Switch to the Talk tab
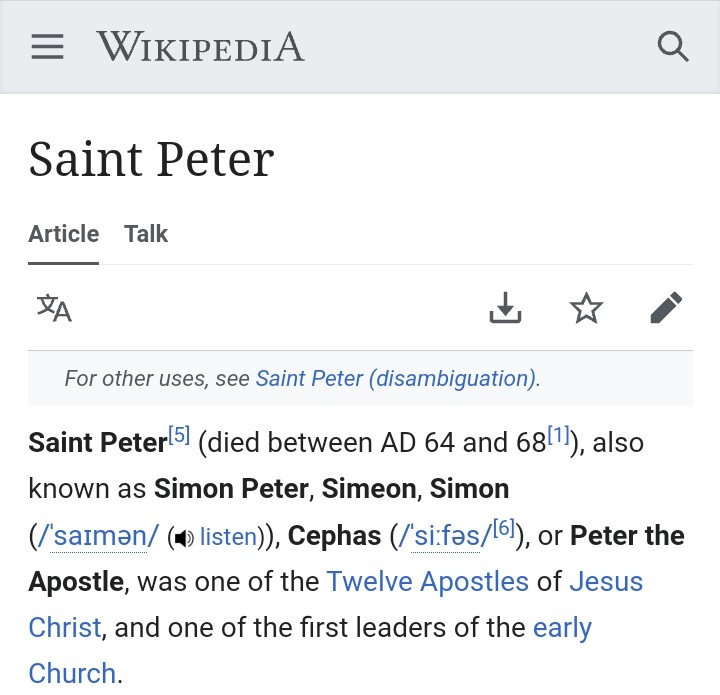Image resolution: width=720 pixels, height=695 pixels. [x=146, y=234]
